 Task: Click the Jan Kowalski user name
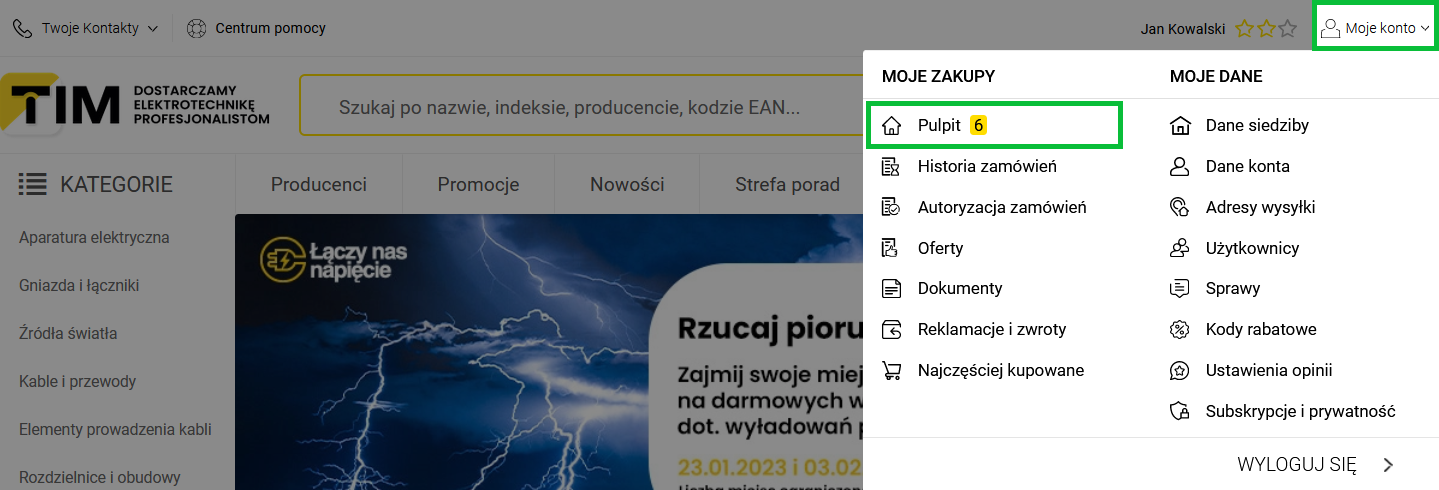[x=1183, y=29]
